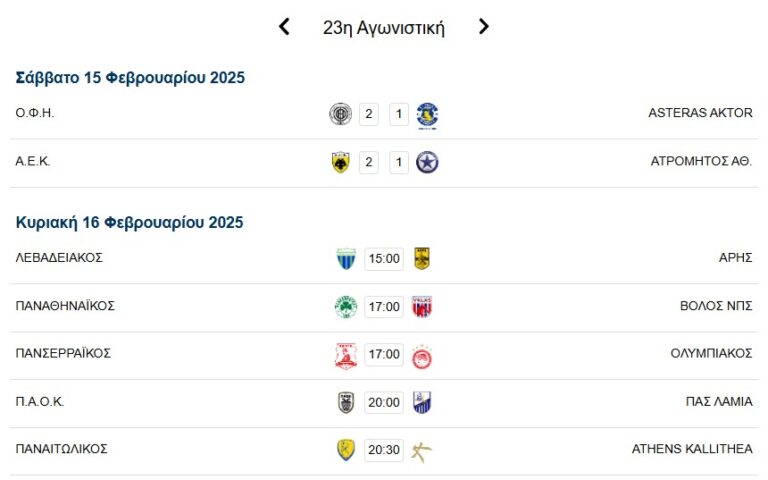The width and height of the screenshot is (768, 480).
Task: Click the O.F.I. club crest
Action: pos(340,114)
